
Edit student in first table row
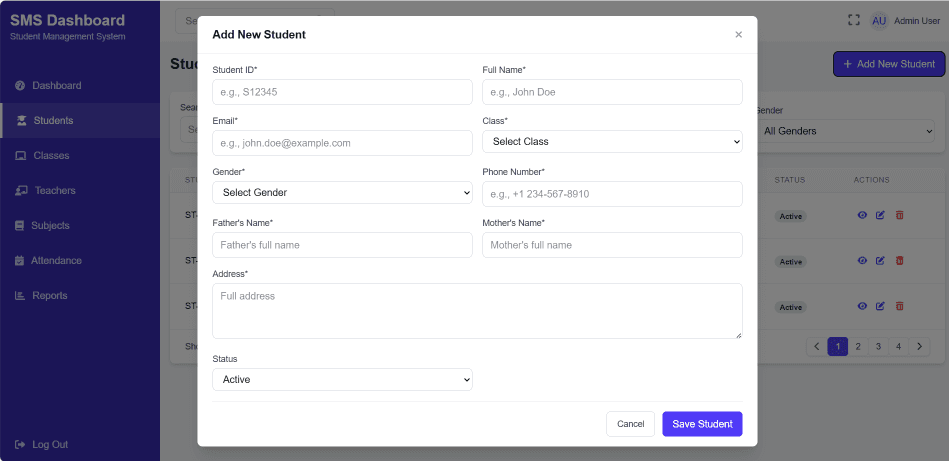coord(881,215)
